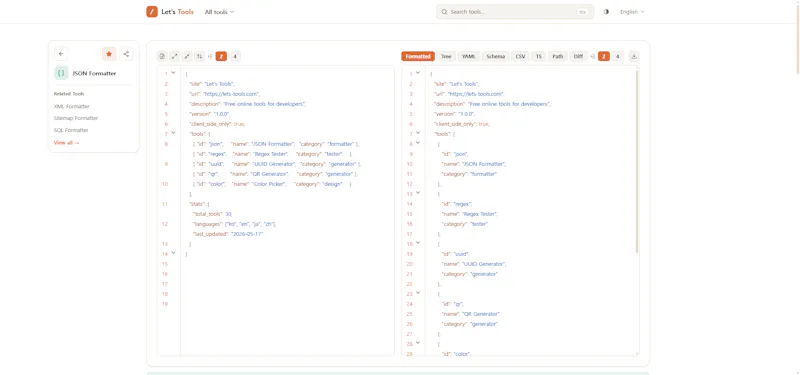Image resolution: width=800 pixels, height=375 pixels.
Task: Click the outward-arrows expand icon in the input toolbar
Action: [174, 56]
